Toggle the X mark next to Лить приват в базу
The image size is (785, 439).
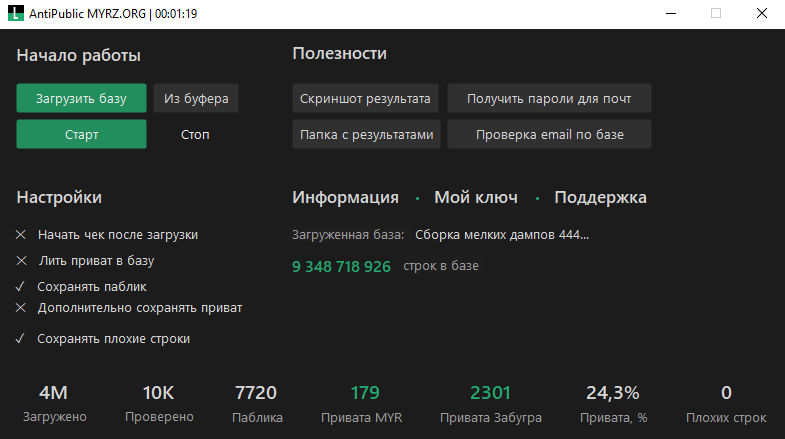click(21, 261)
